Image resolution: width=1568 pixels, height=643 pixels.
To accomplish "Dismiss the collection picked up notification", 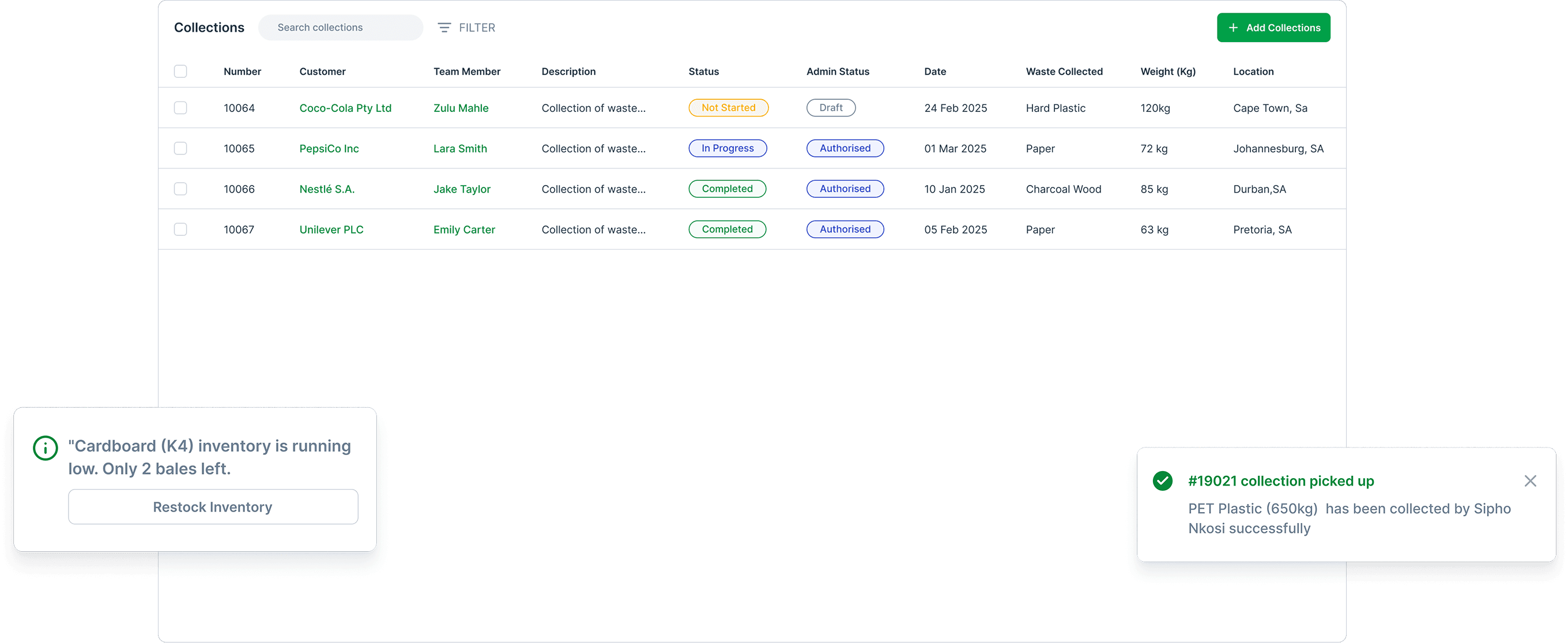I will coord(1529,480).
